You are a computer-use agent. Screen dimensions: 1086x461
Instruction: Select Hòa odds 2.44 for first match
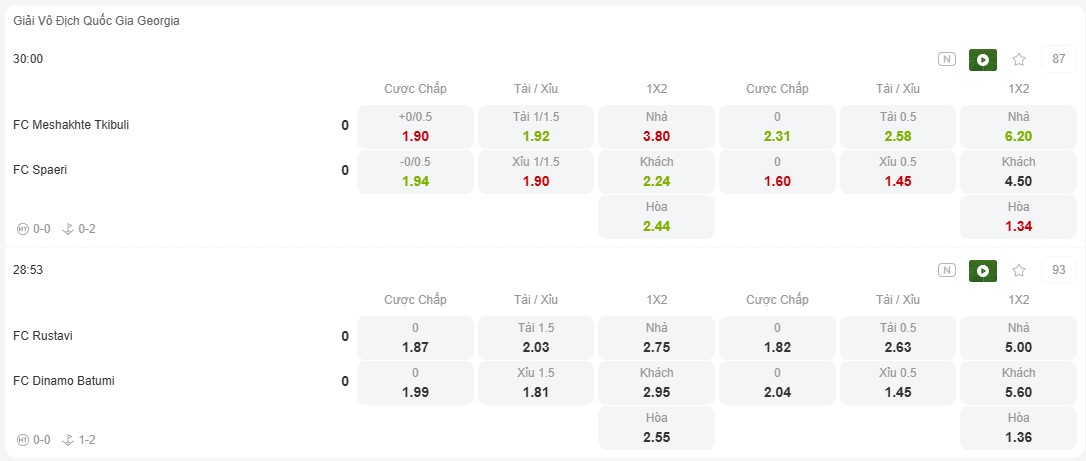click(x=656, y=217)
